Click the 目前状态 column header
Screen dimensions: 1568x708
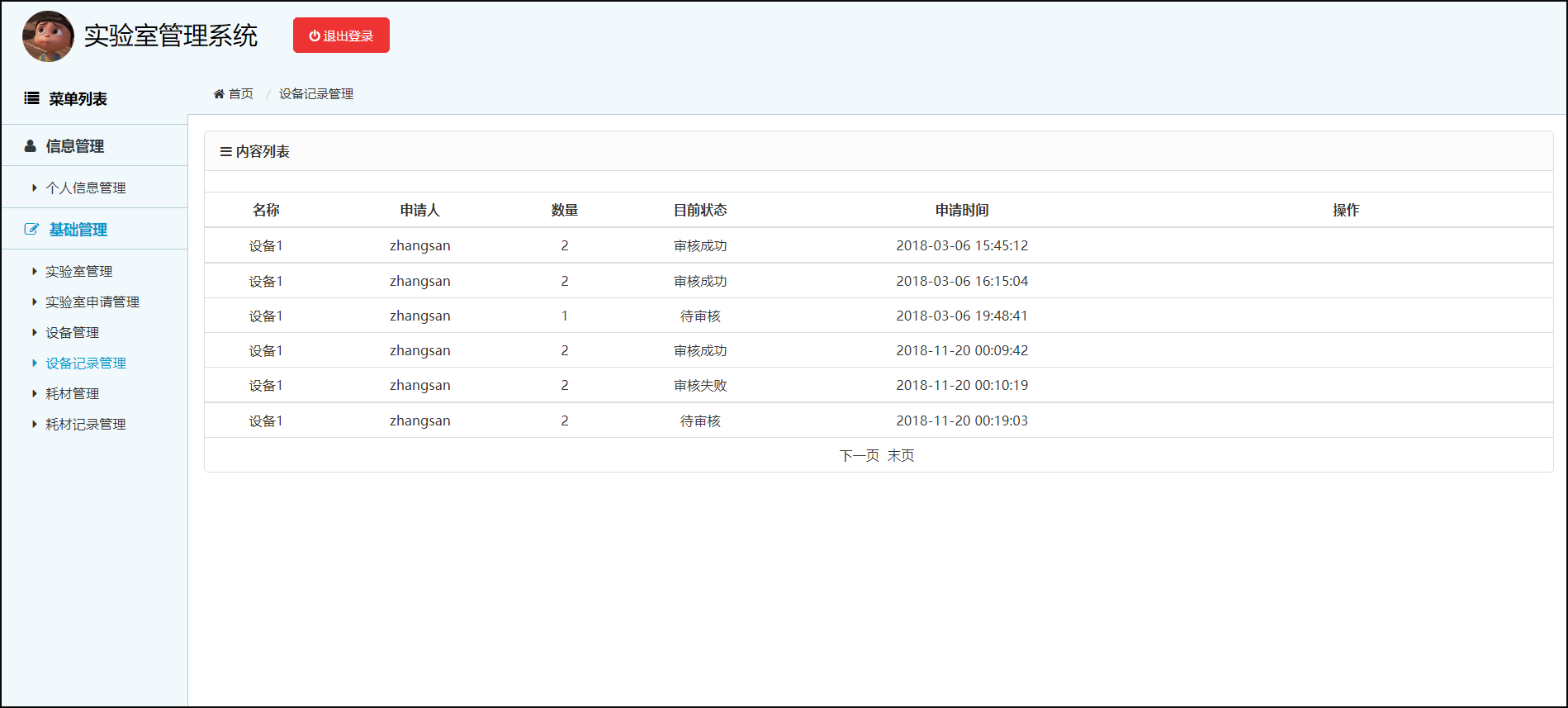[700, 211]
